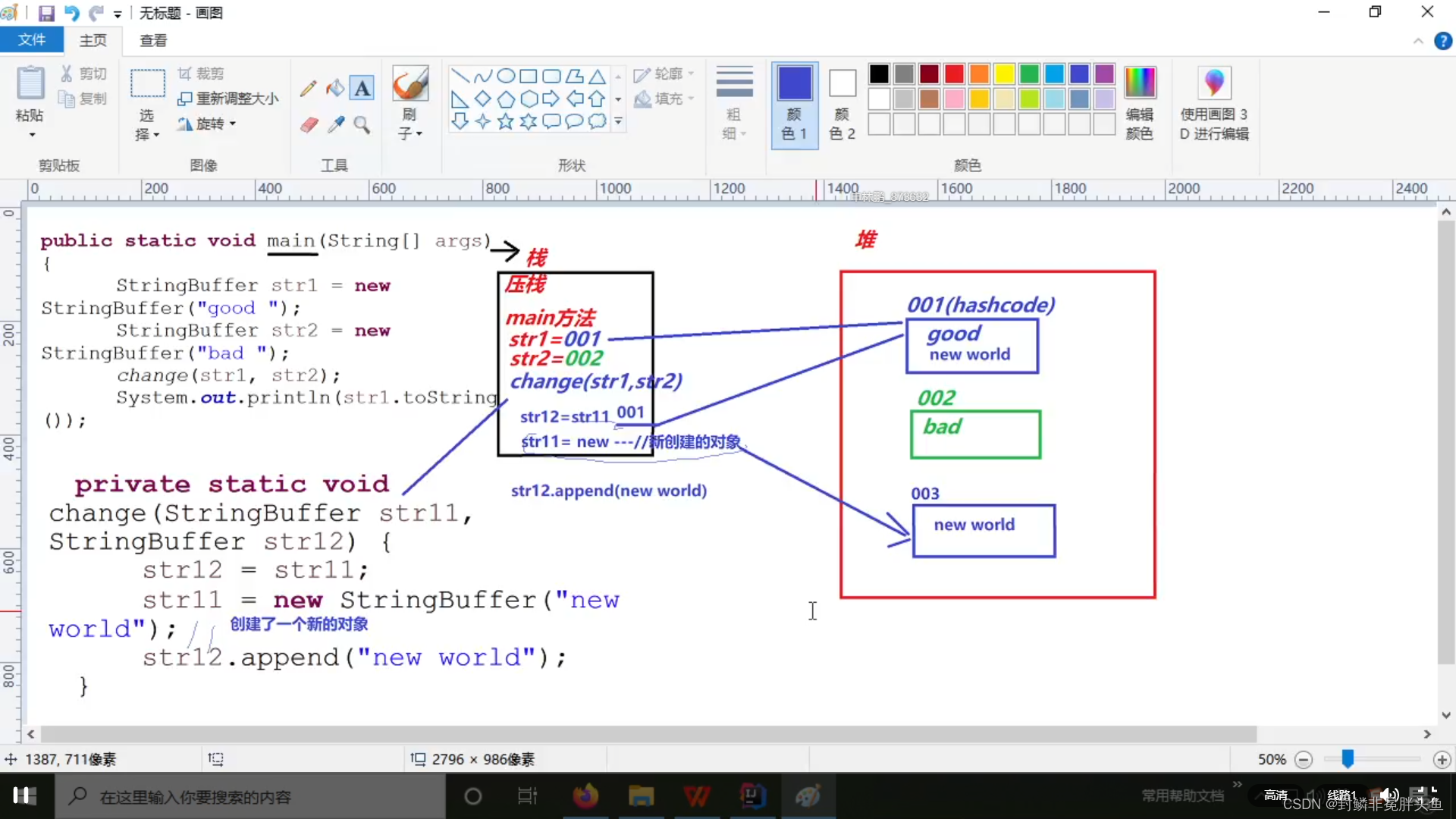Screen dimensions: 1456x819
Task: Switch to the Home (主页) tab
Action: pyautogui.click(x=93, y=40)
